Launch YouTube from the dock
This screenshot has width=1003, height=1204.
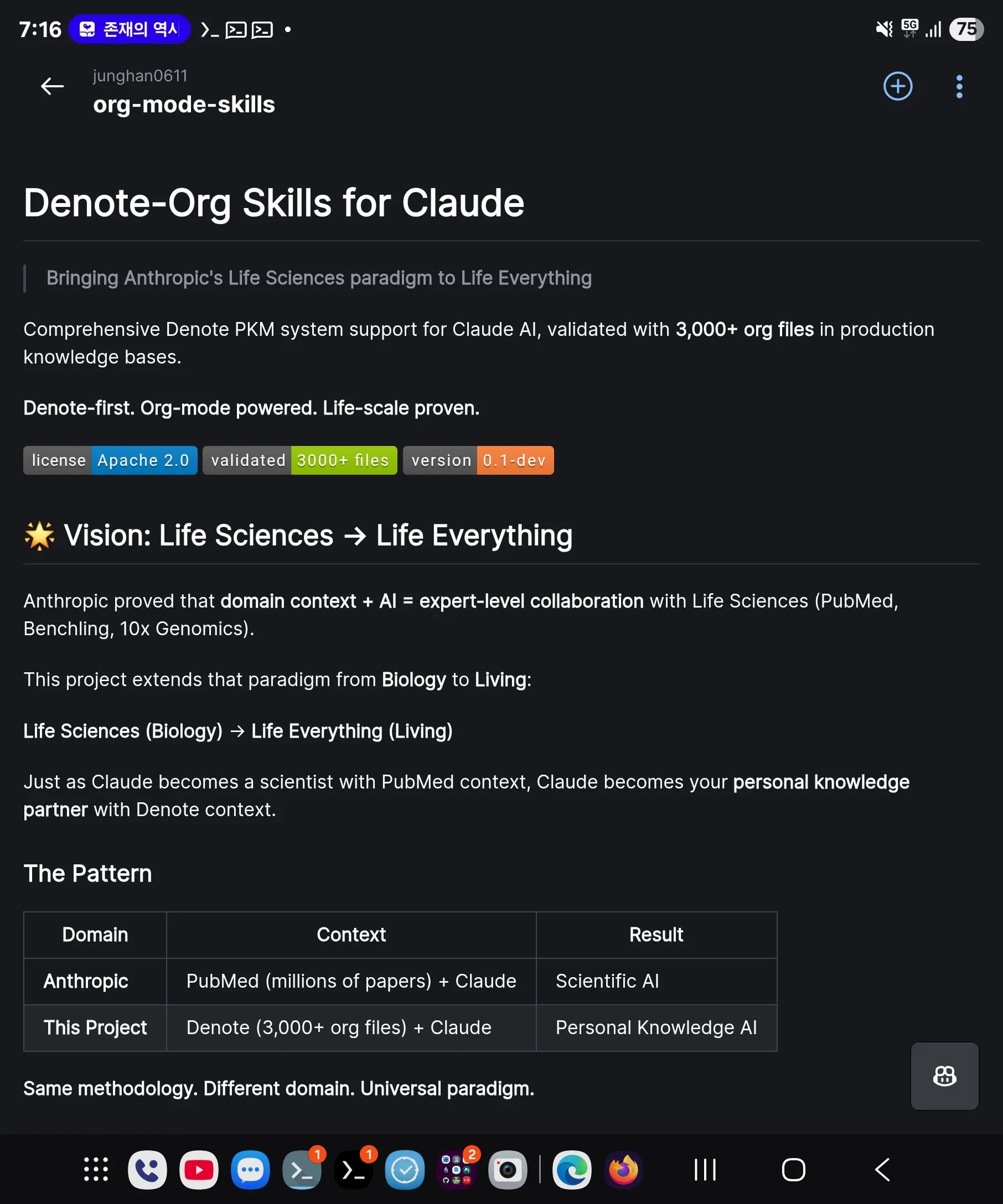tap(198, 1170)
